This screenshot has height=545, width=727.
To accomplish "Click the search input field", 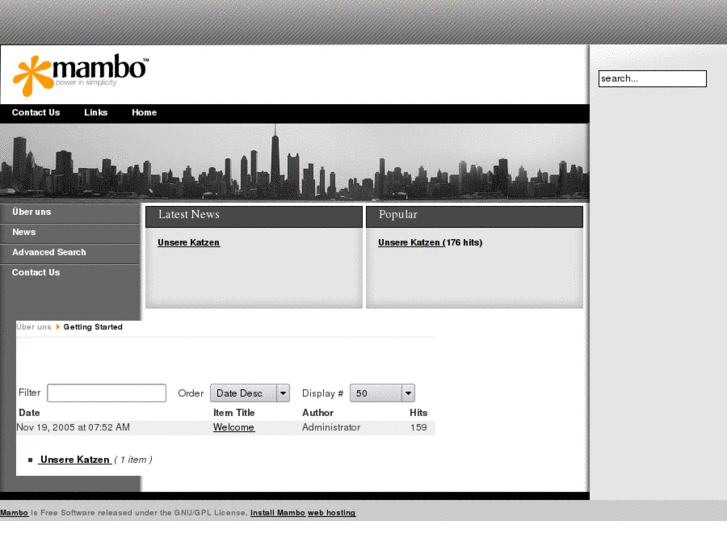I will (652, 78).
